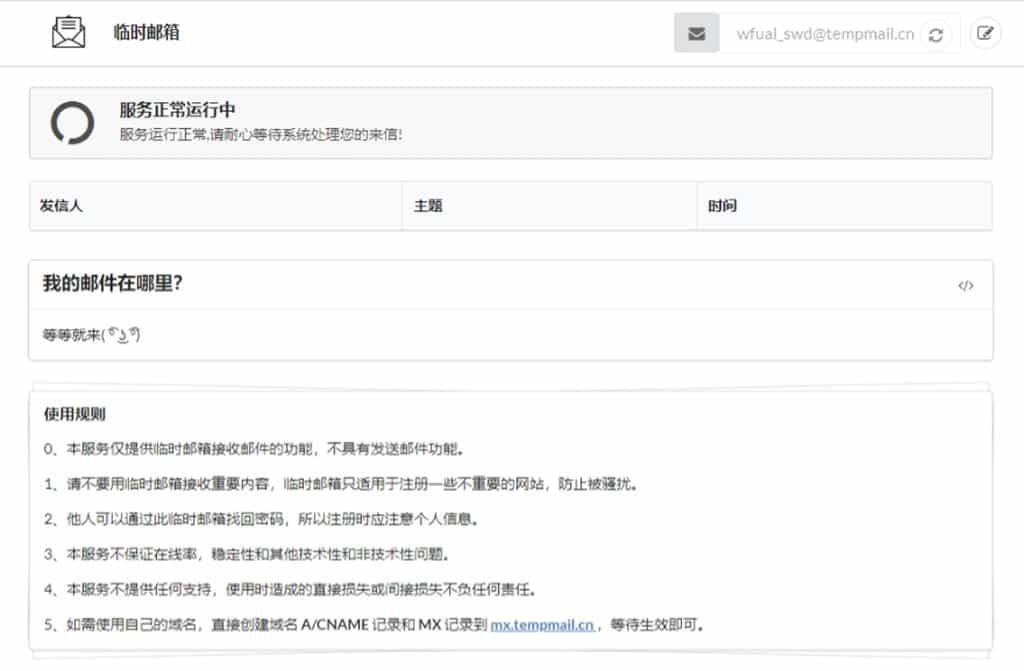Click the 服务正常运行中 status heading
This screenshot has height=671, width=1024.
click(x=177, y=110)
